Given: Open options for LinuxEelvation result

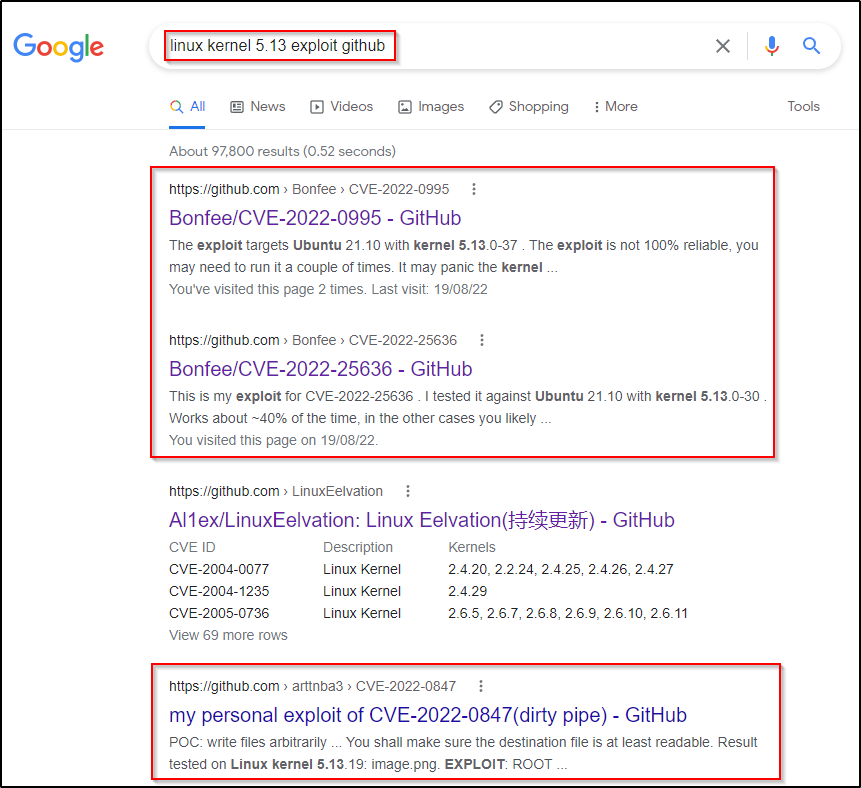Looking at the screenshot, I should 407,491.
